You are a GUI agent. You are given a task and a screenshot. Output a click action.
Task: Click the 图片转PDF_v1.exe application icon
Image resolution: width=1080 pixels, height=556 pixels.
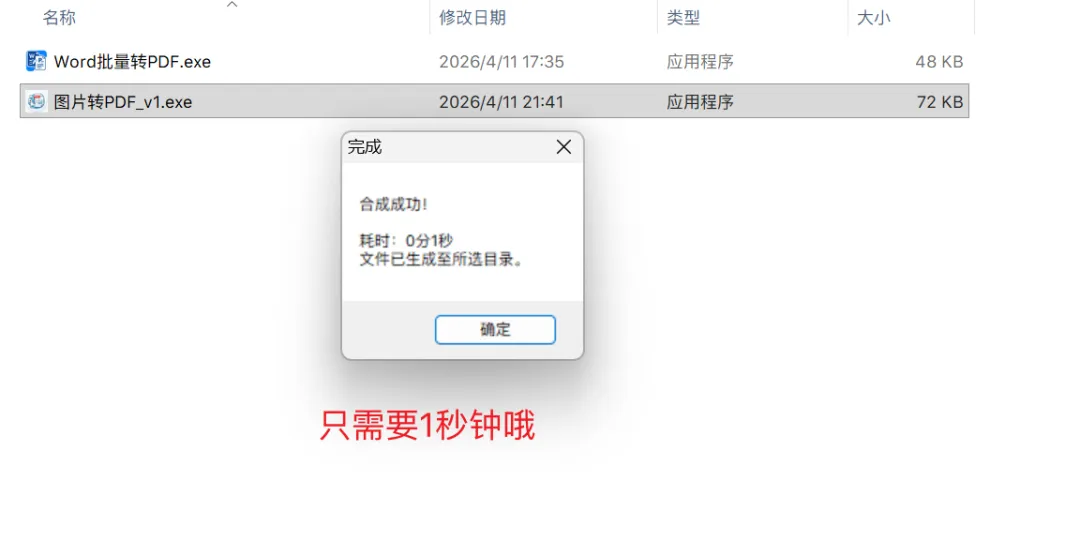point(36,101)
